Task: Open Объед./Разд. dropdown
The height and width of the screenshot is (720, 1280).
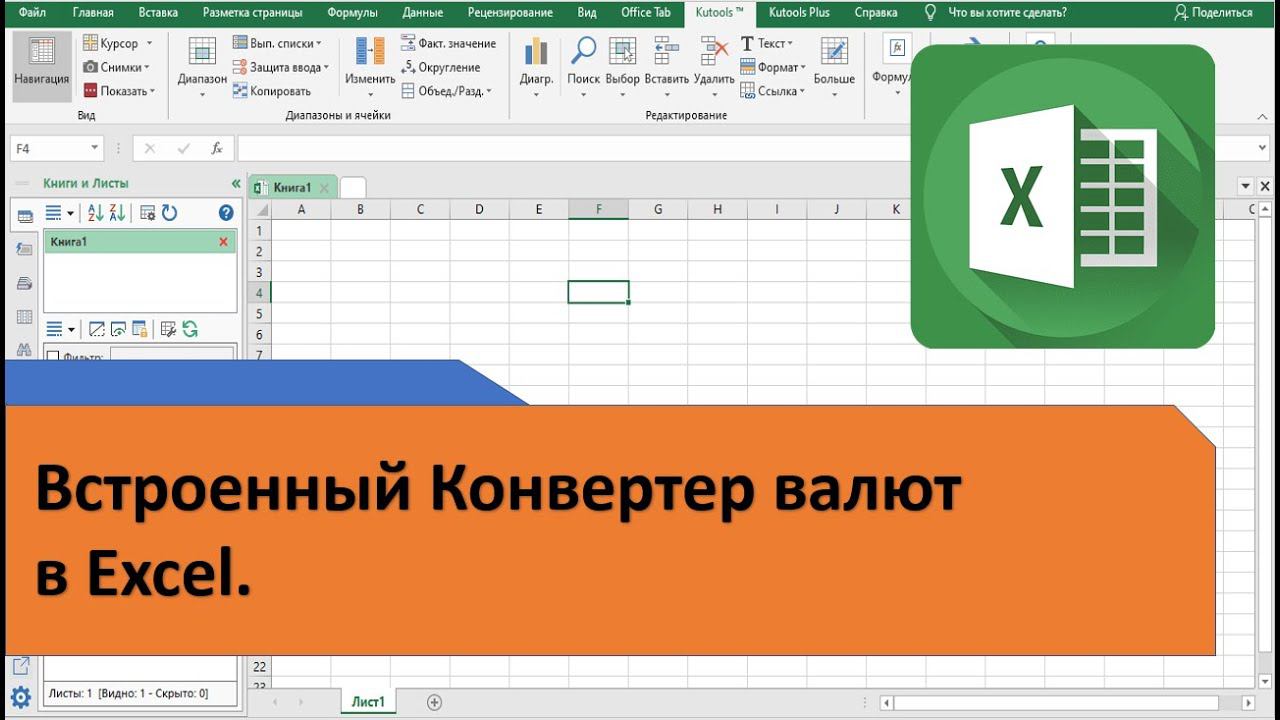Action: [489, 91]
